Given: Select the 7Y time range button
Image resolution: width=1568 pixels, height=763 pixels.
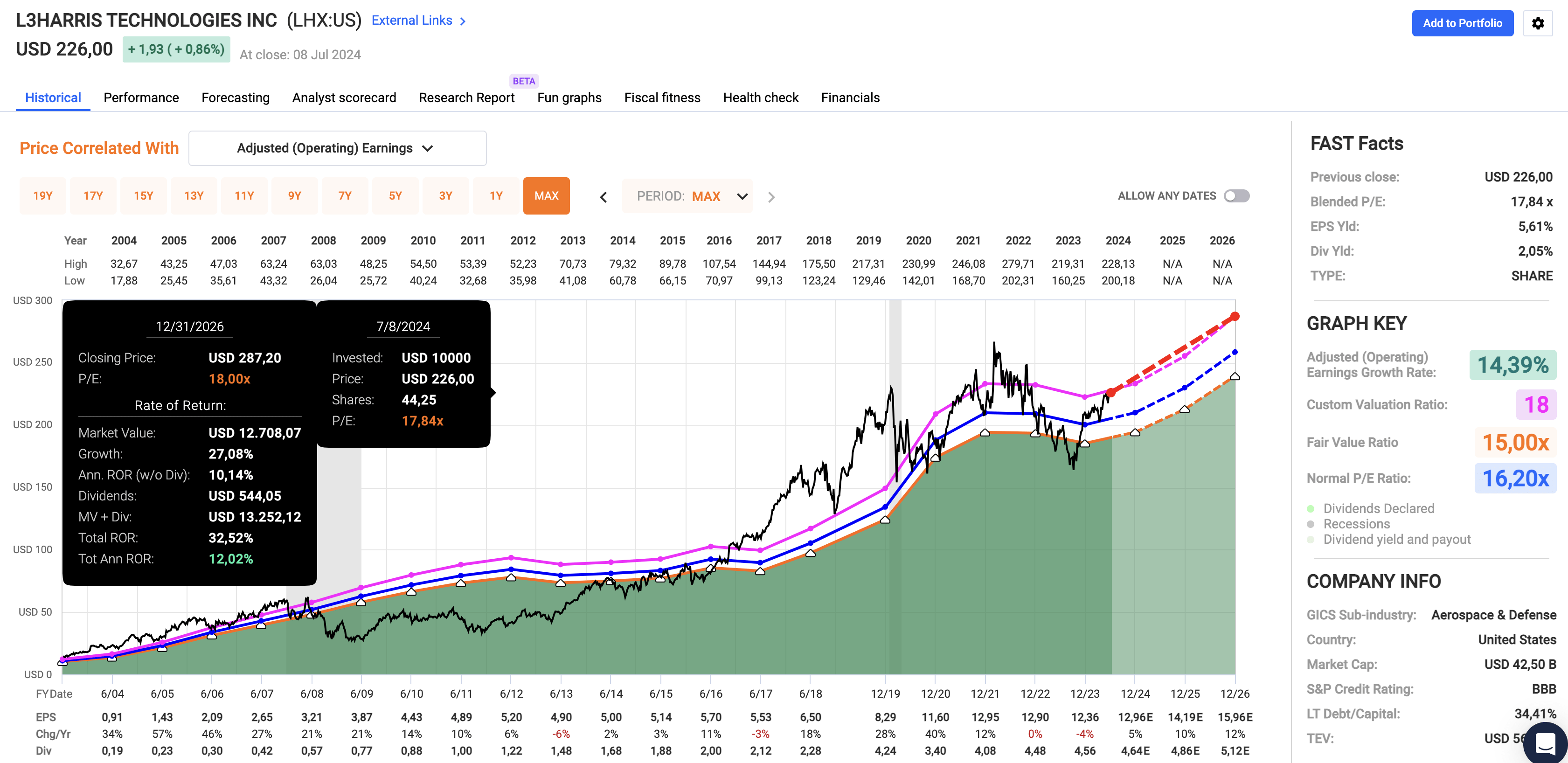Looking at the screenshot, I should pyautogui.click(x=345, y=196).
